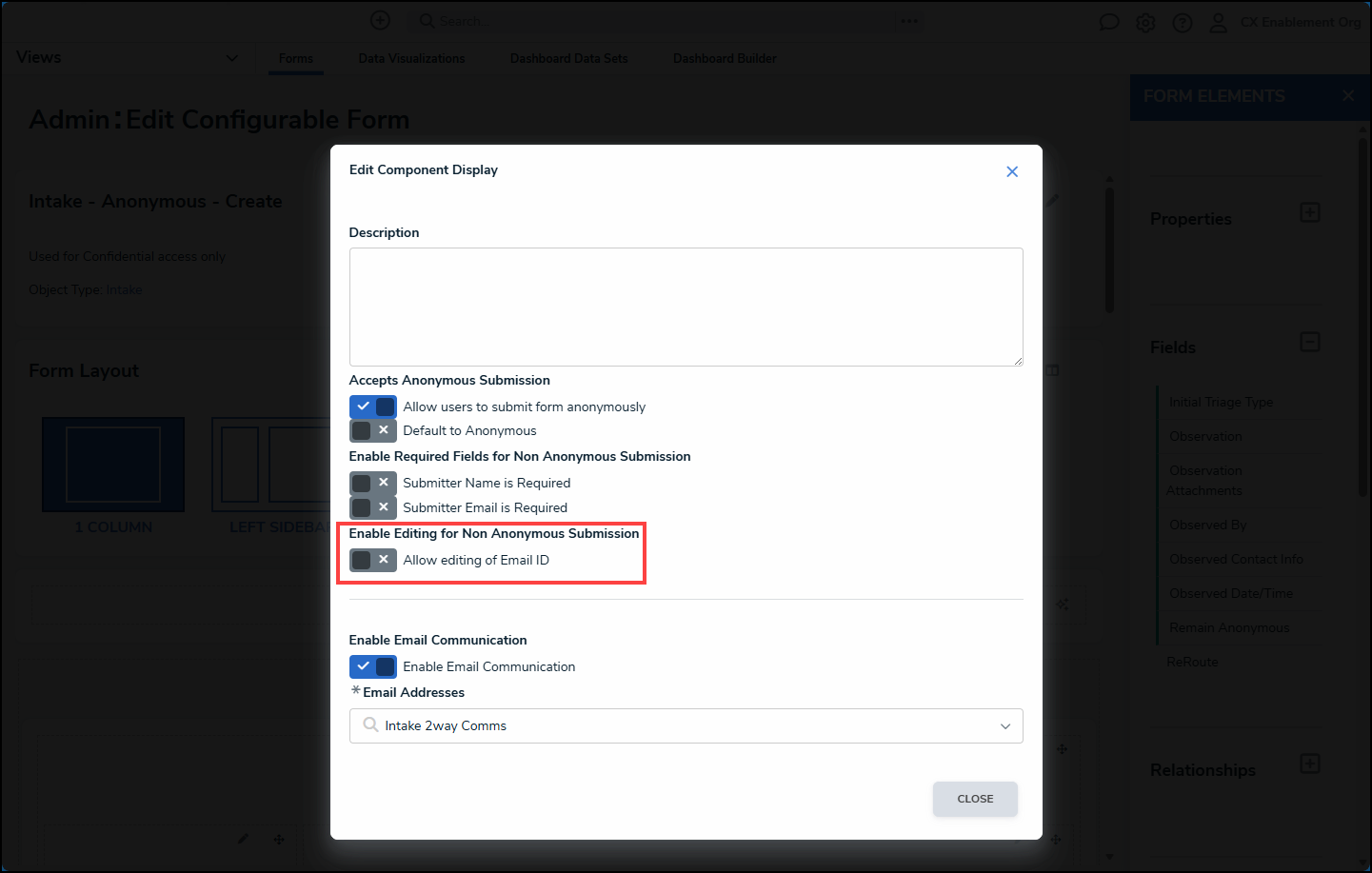This screenshot has width=1372, height=873.
Task: Click the CLOSE button in the dialog
Action: [975, 799]
